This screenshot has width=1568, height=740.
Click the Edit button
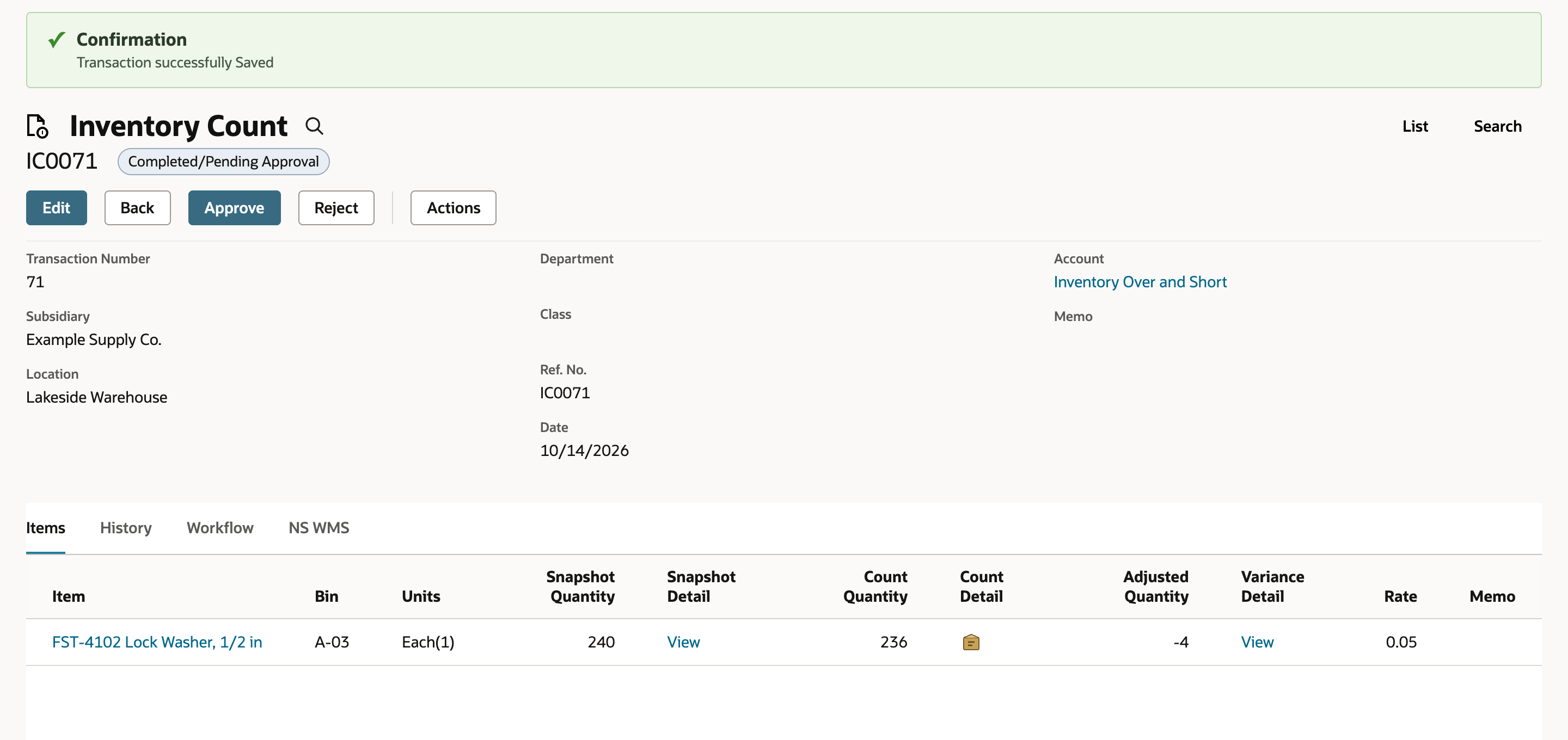(57, 208)
